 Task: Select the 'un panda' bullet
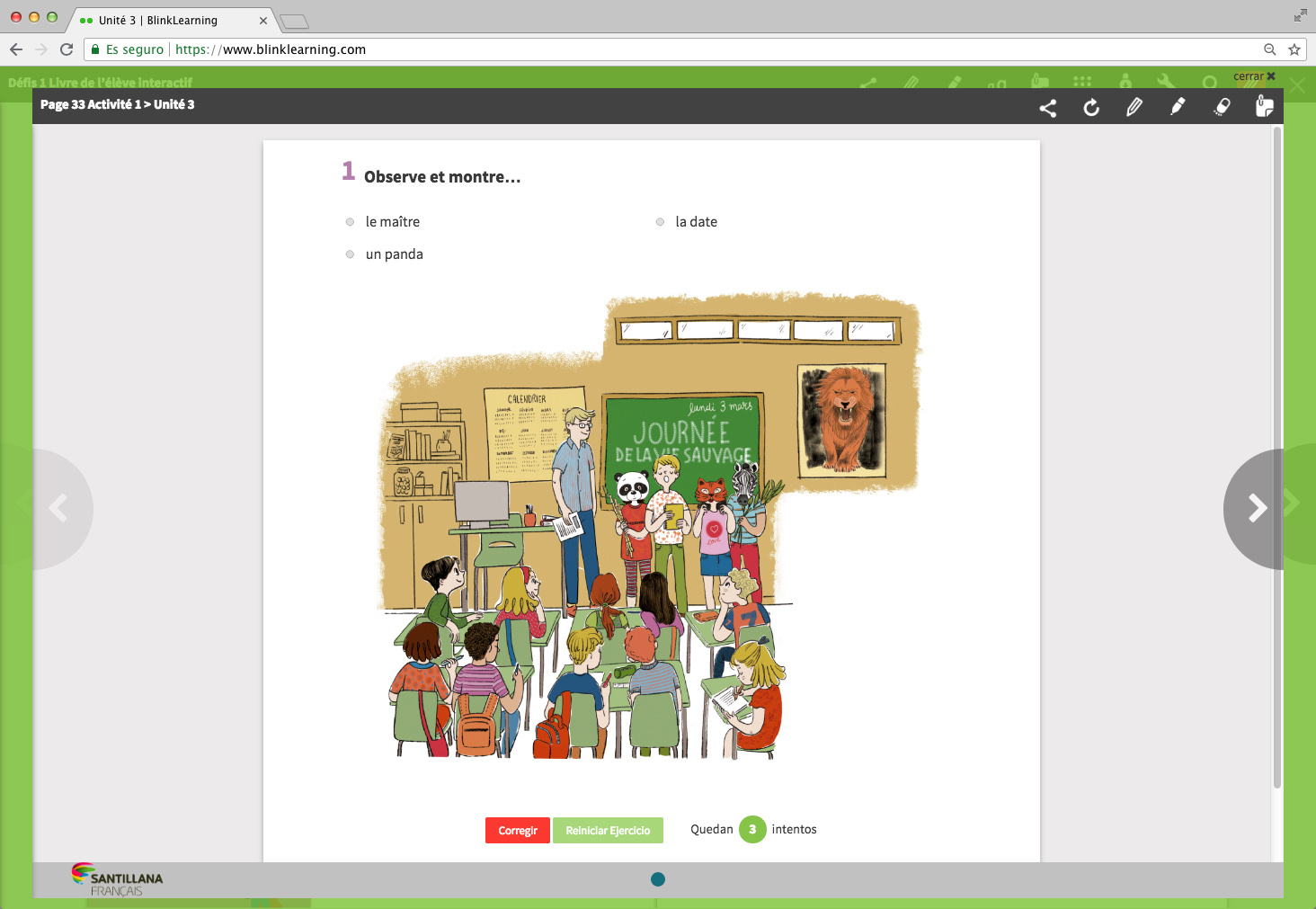[350, 254]
